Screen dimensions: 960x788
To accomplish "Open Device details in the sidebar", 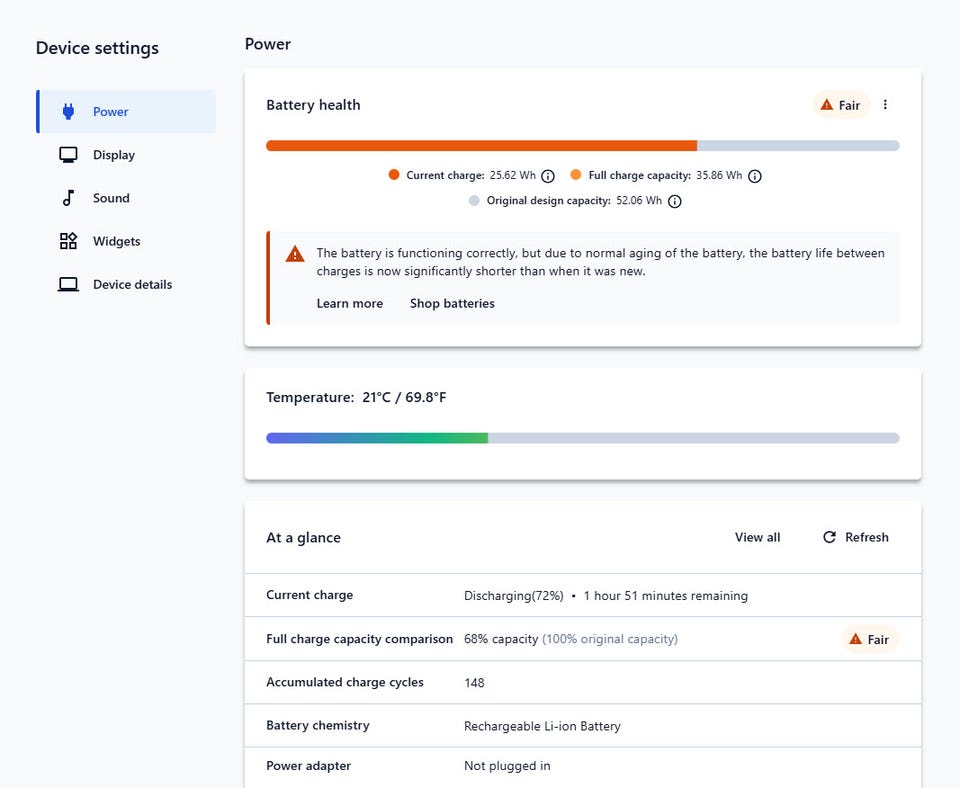I will point(126,284).
